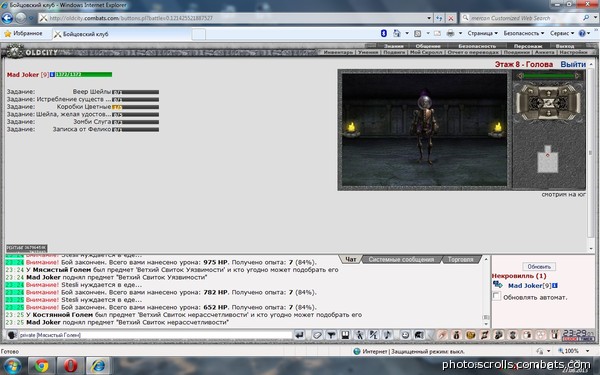Open the 'Безопасность' IE toolbar dropdown

523,33
